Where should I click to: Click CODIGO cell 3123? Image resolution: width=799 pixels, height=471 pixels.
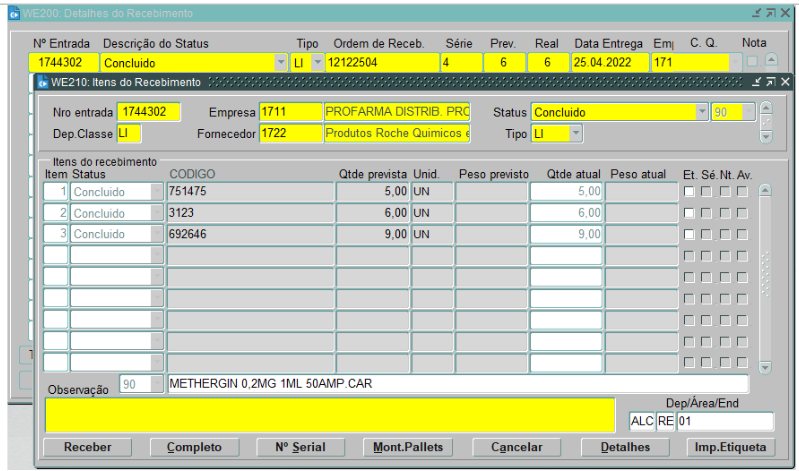[250, 213]
